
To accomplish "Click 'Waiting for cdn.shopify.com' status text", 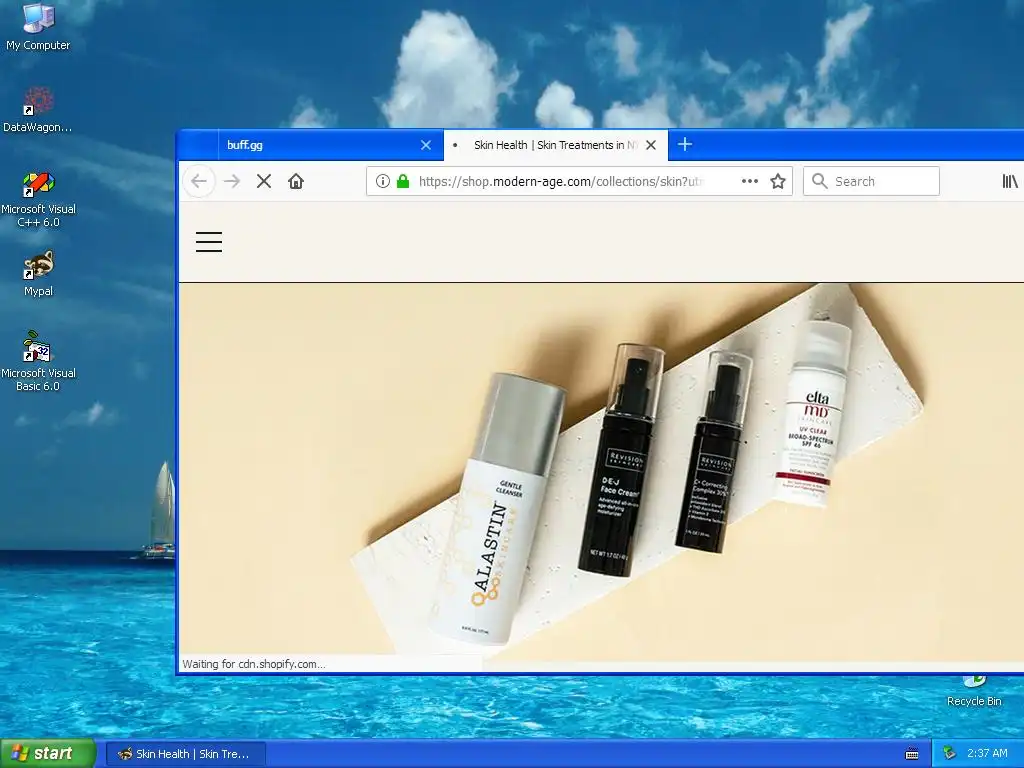I will pyautogui.click(x=253, y=664).
